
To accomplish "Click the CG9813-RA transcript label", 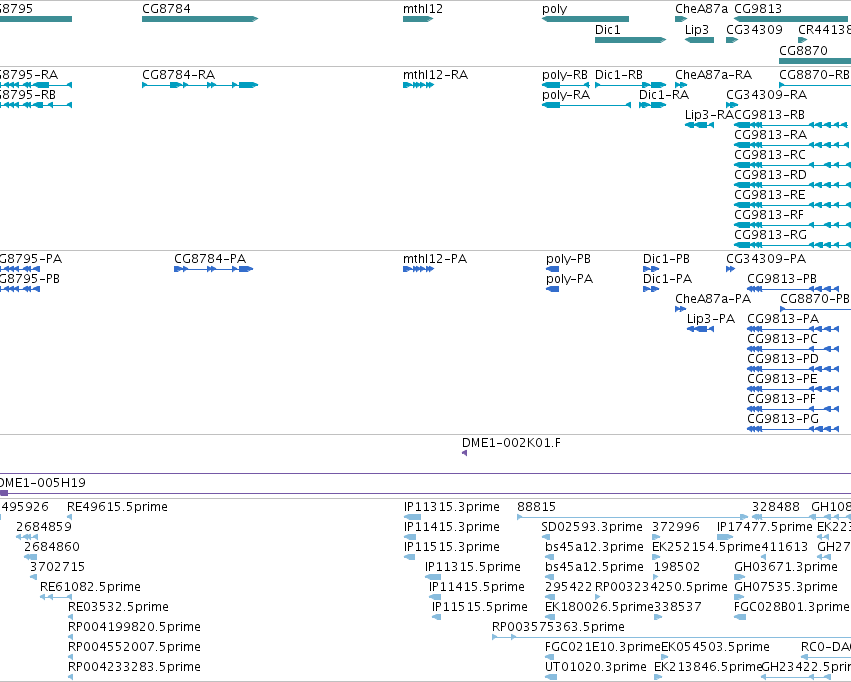I will click(x=770, y=135).
